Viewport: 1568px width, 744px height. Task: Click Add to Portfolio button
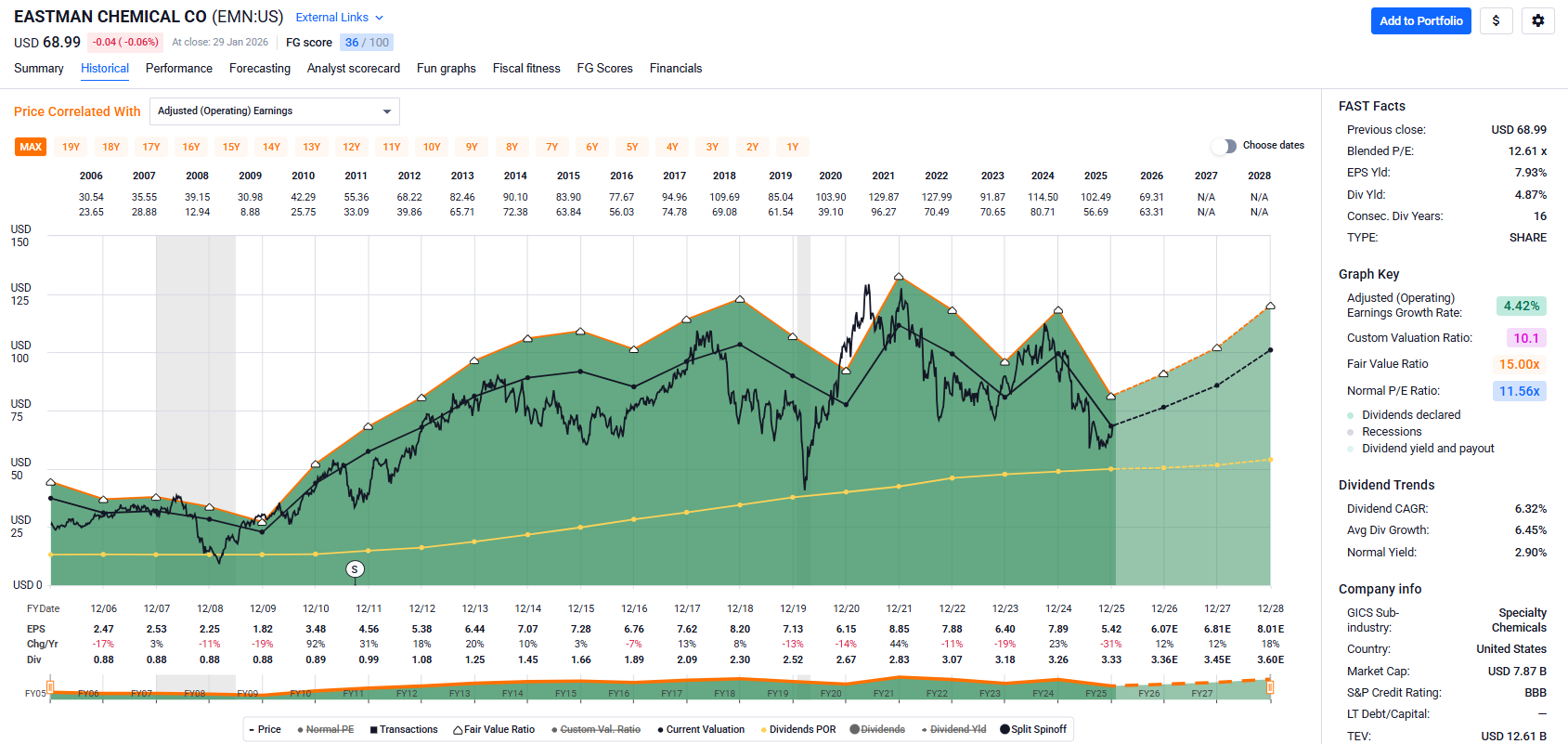pos(1420,20)
